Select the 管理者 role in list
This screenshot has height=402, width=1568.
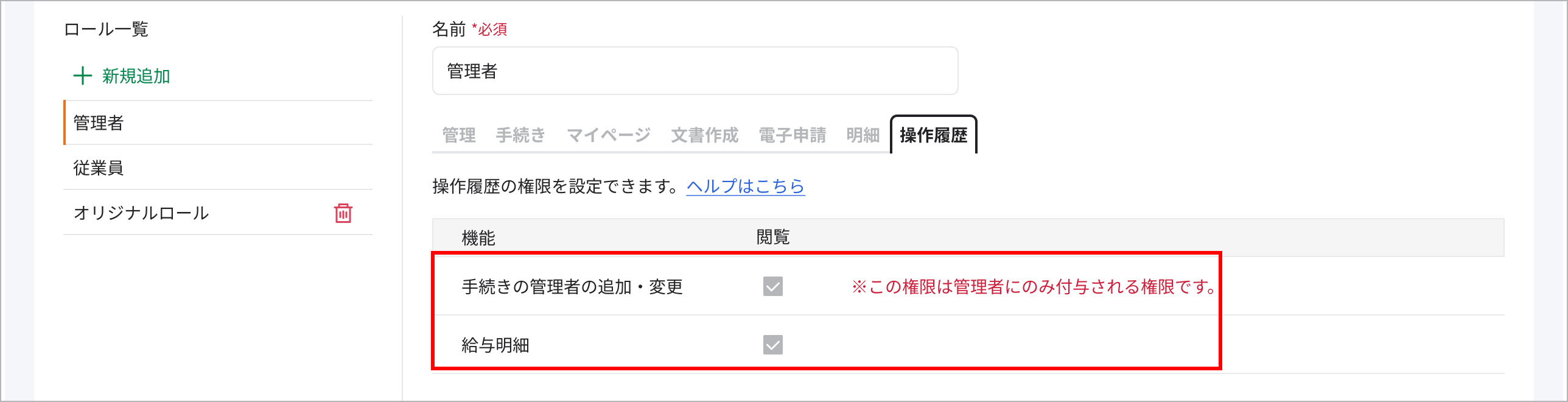tap(99, 123)
